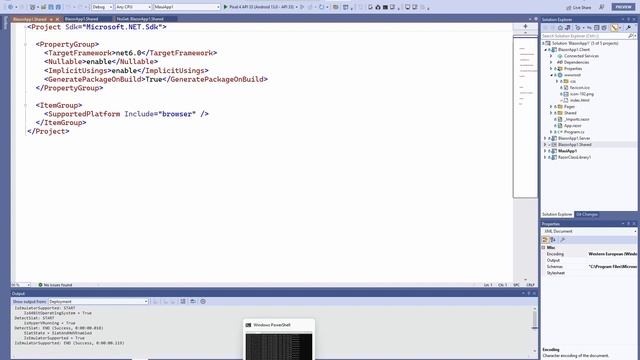
Task: Click clock icon in Output toolbar
Action: pyautogui.click(x=203, y=301)
